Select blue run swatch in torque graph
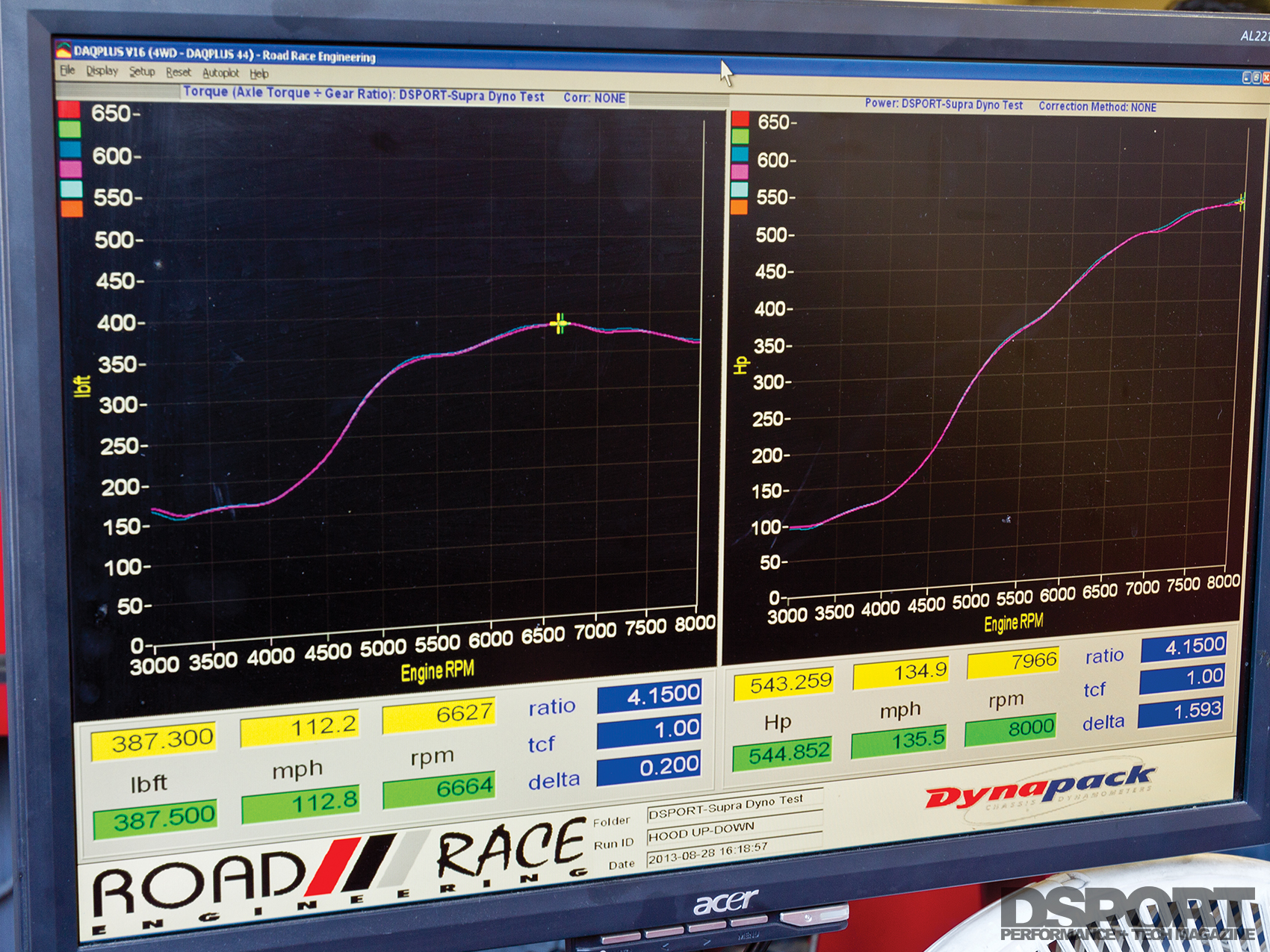 click(x=70, y=149)
